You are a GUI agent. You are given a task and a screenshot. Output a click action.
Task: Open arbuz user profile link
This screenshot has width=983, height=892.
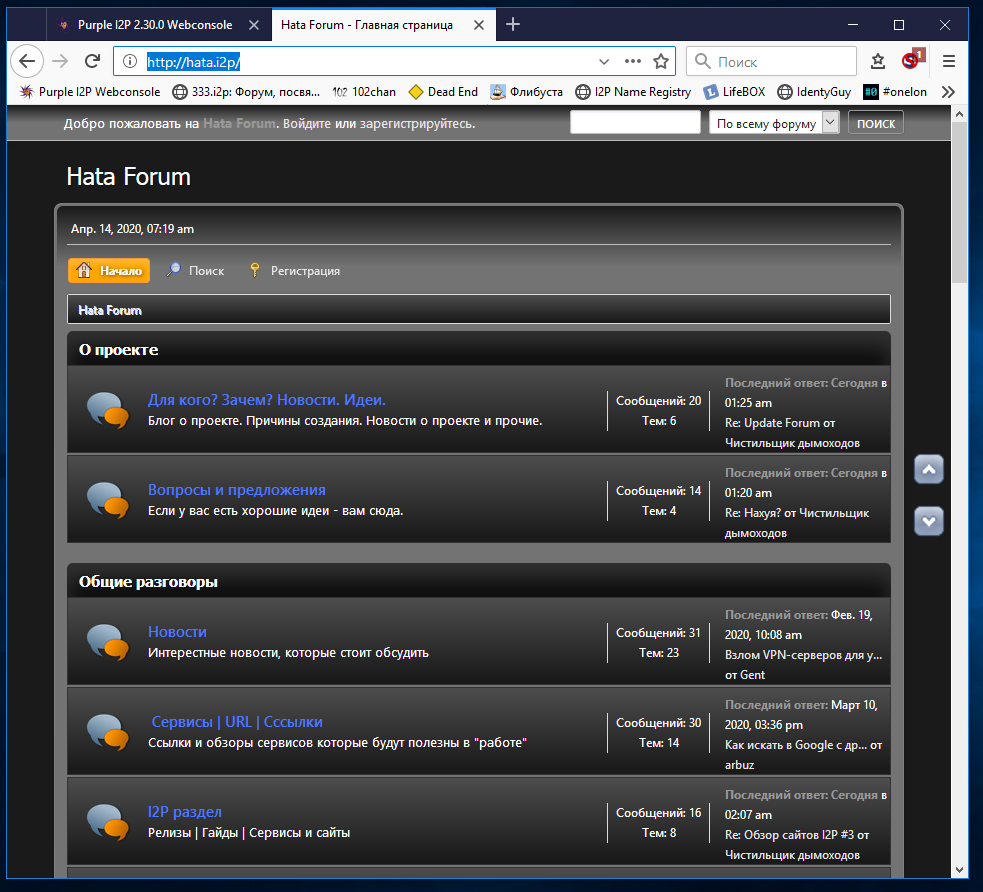[739, 765]
